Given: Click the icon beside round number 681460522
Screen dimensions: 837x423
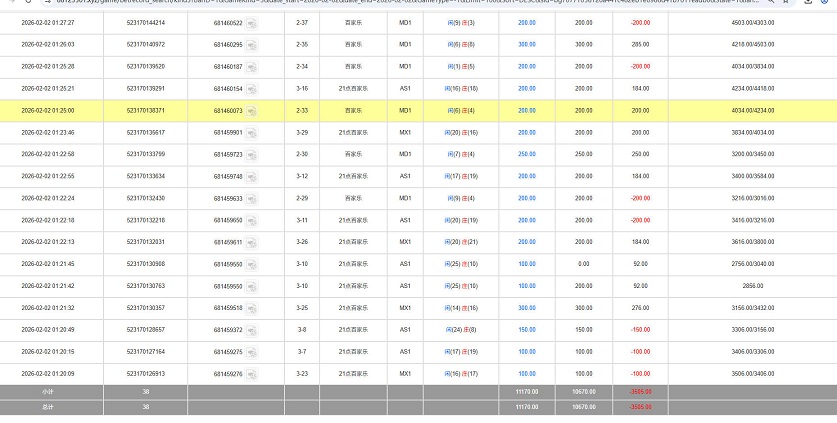Looking at the screenshot, I should coord(251,23).
